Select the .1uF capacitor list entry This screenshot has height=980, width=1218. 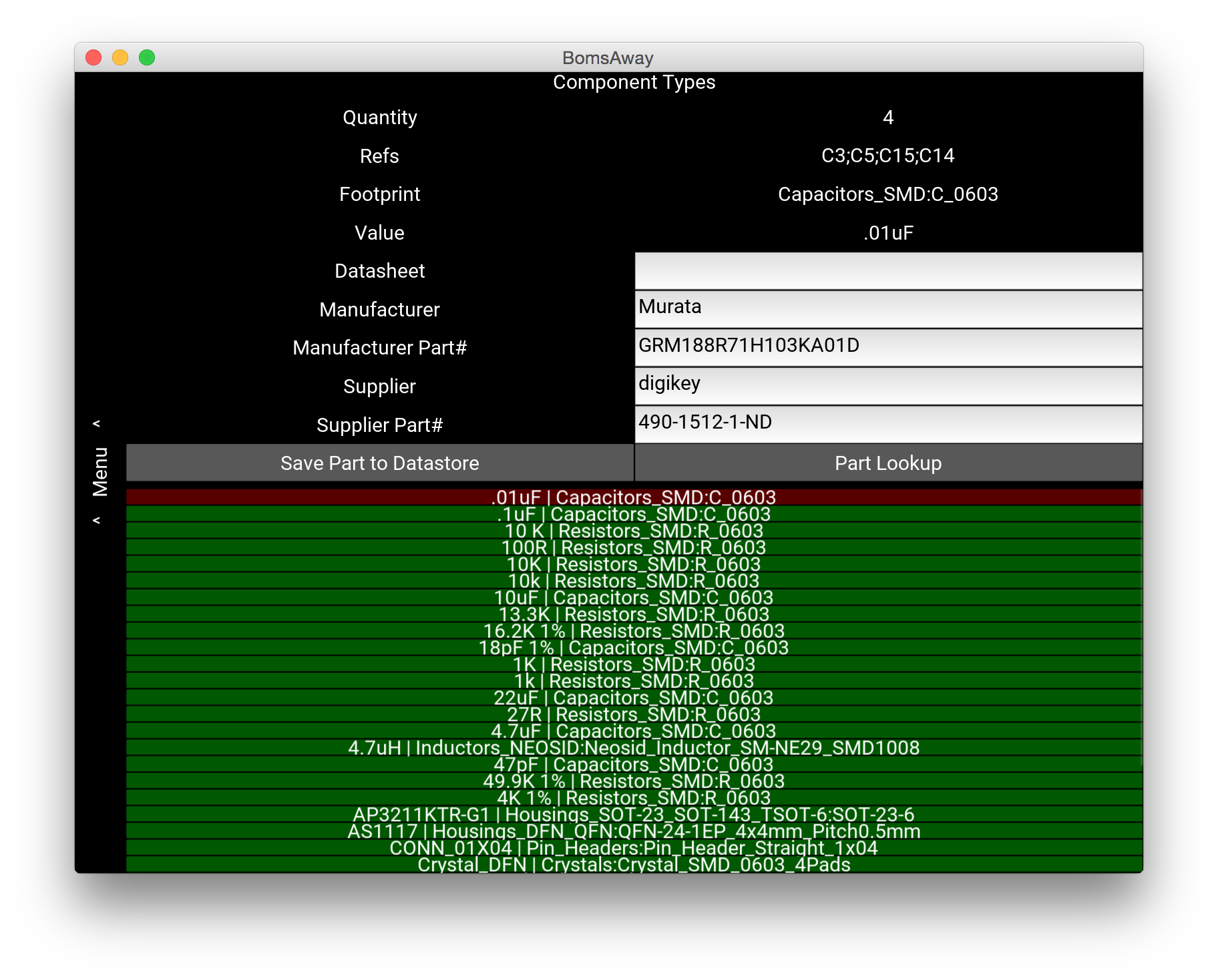point(634,514)
